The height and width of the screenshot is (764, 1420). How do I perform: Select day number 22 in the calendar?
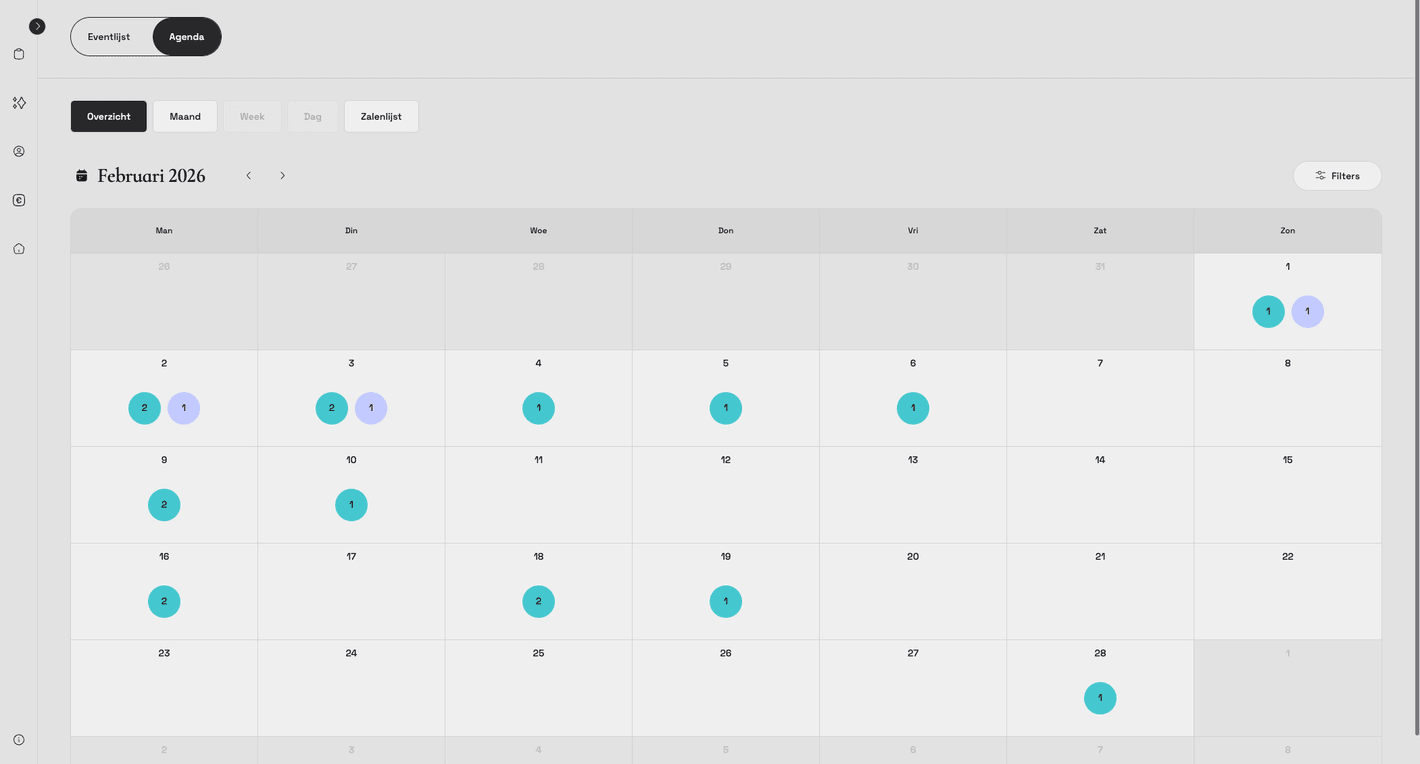(x=1288, y=557)
